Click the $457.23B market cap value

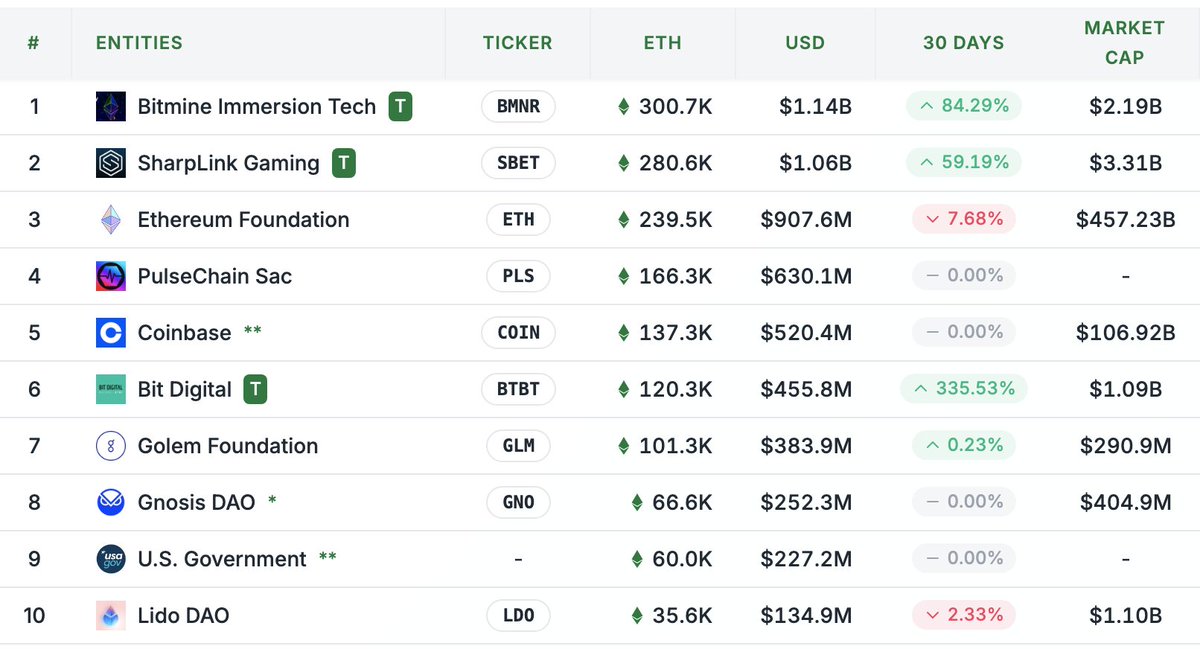[x=1125, y=220]
